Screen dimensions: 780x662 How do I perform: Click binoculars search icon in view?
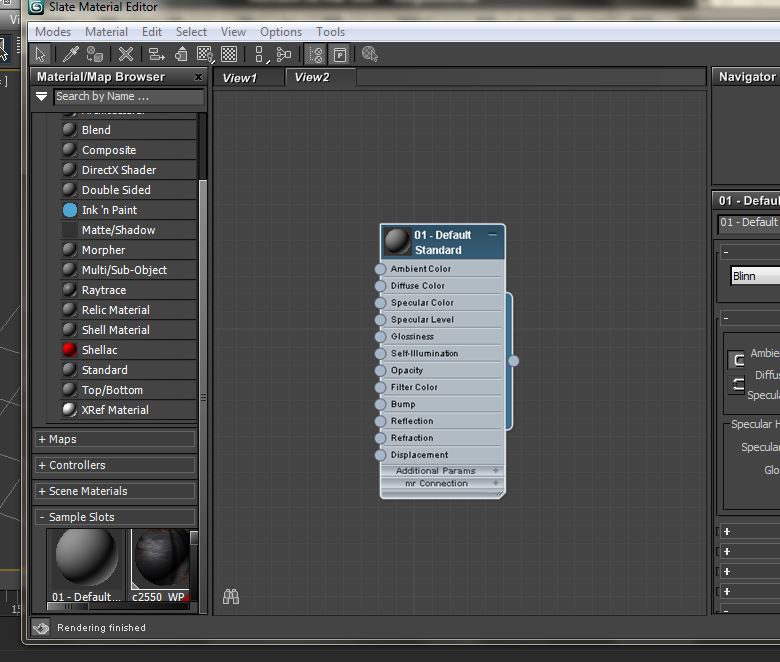click(x=231, y=596)
